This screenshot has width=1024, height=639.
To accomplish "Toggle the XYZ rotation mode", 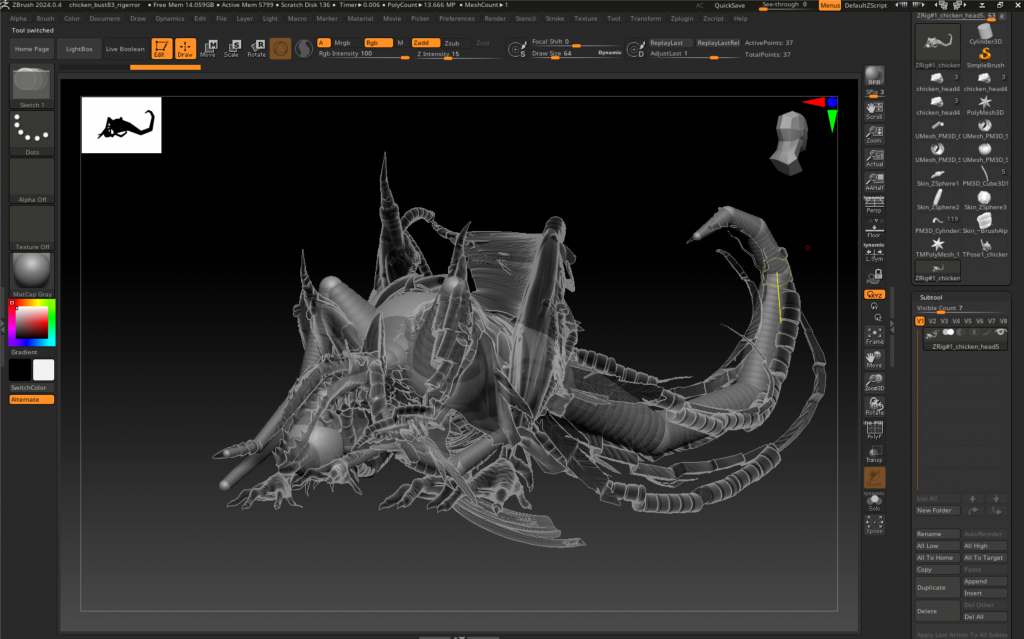I will coord(874,295).
